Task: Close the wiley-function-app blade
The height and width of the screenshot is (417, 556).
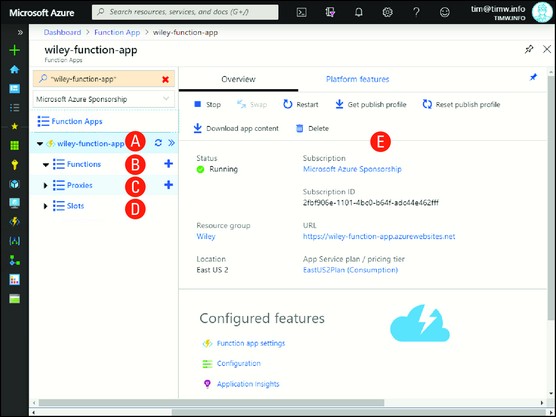Action: (x=547, y=49)
